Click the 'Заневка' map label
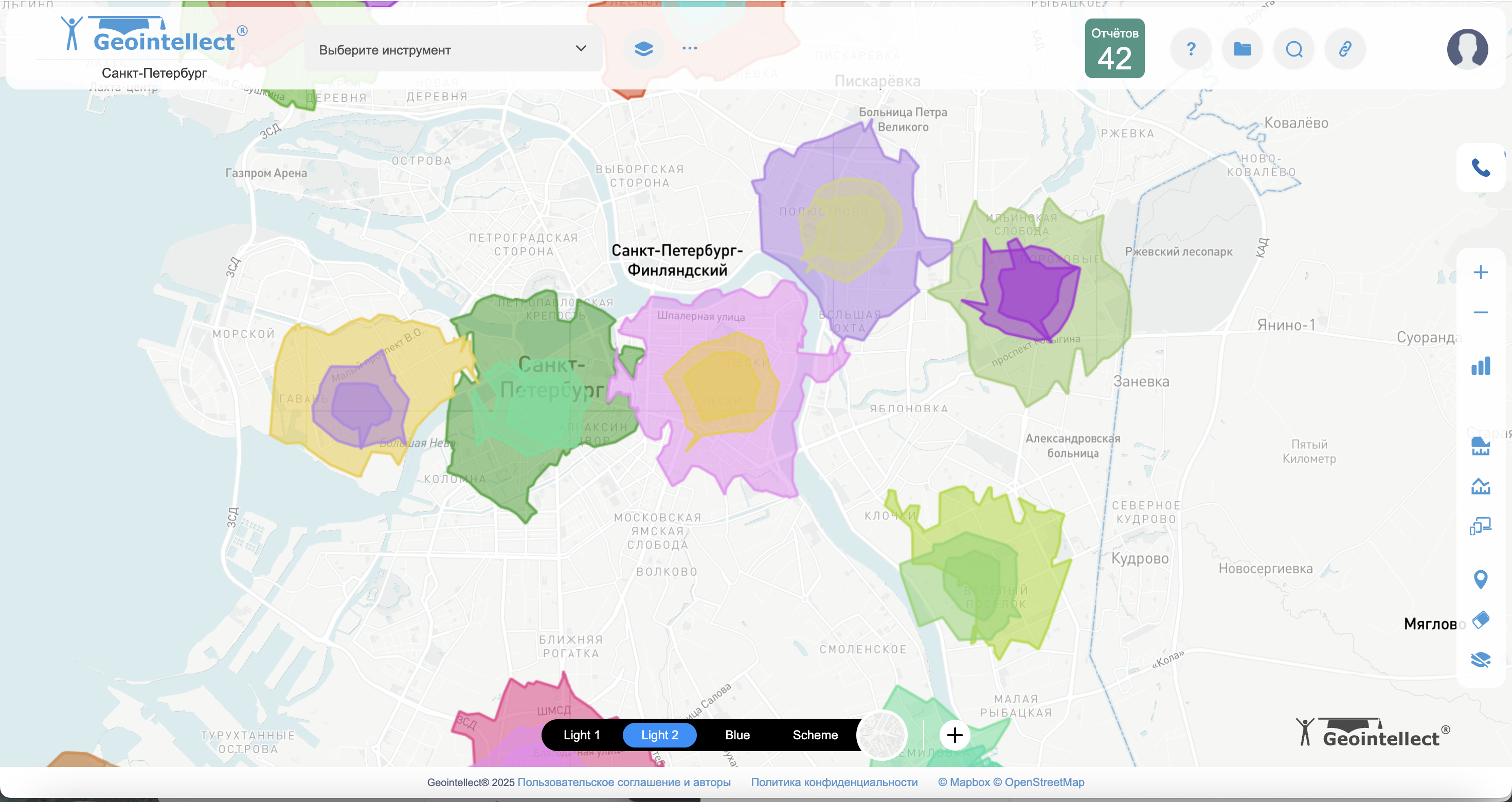The width and height of the screenshot is (1512, 802). coord(1141,381)
